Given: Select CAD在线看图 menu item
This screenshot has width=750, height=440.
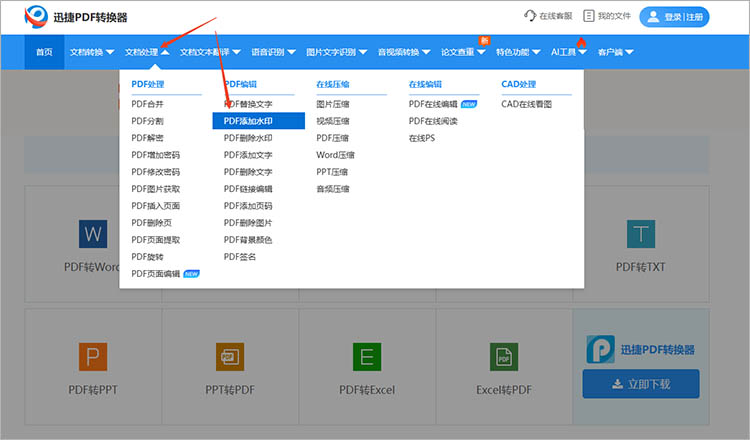Looking at the screenshot, I should [x=526, y=104].
